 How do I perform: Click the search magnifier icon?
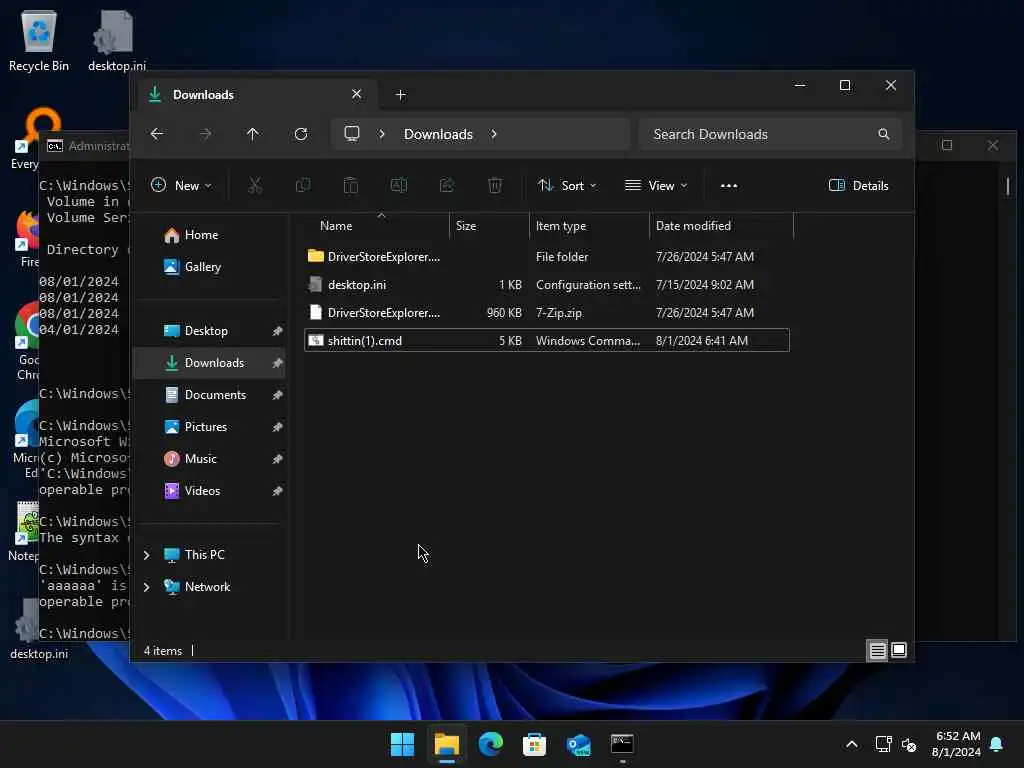tap(884, 134)
